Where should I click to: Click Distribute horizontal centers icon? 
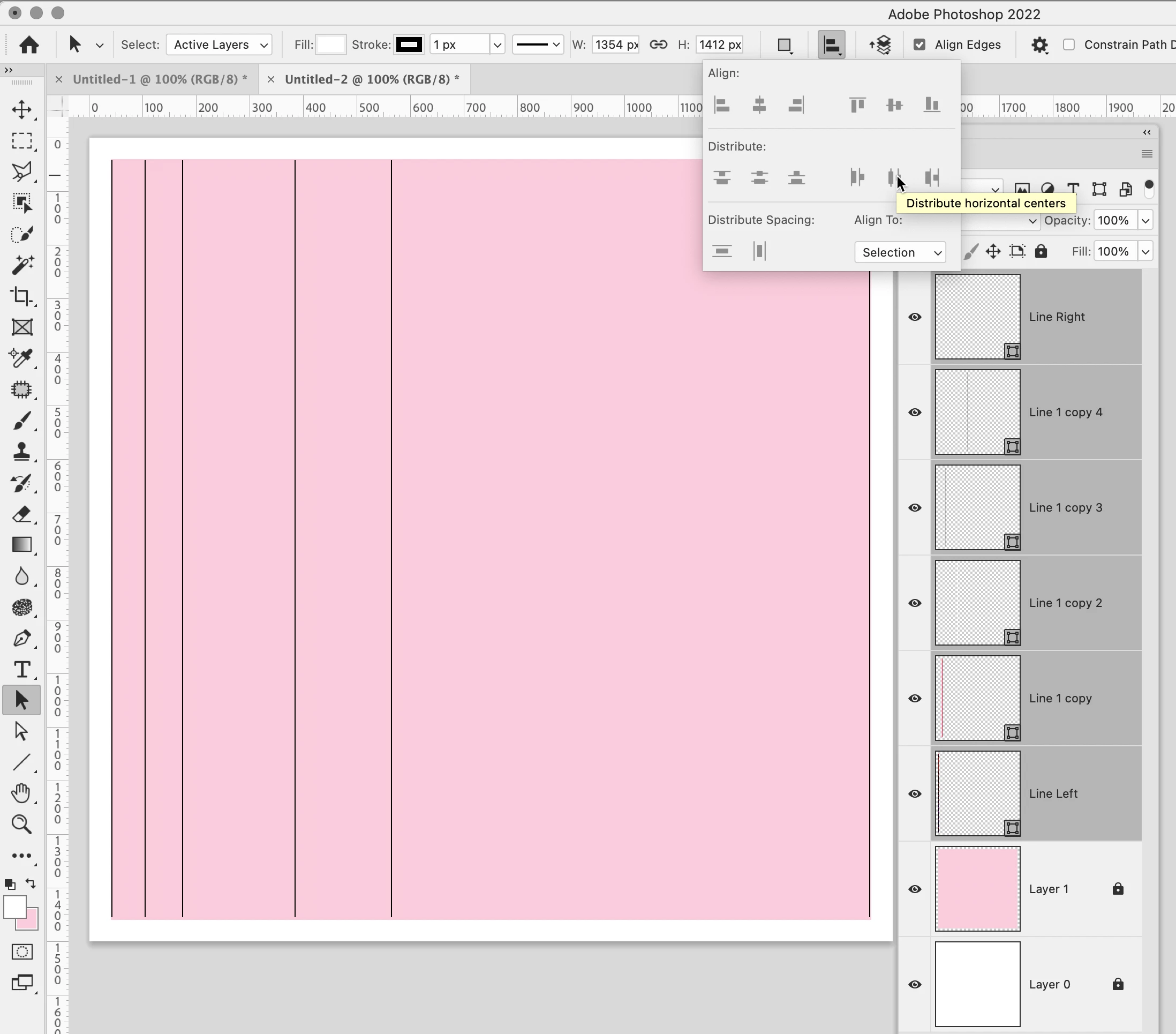tap(894, 178)
